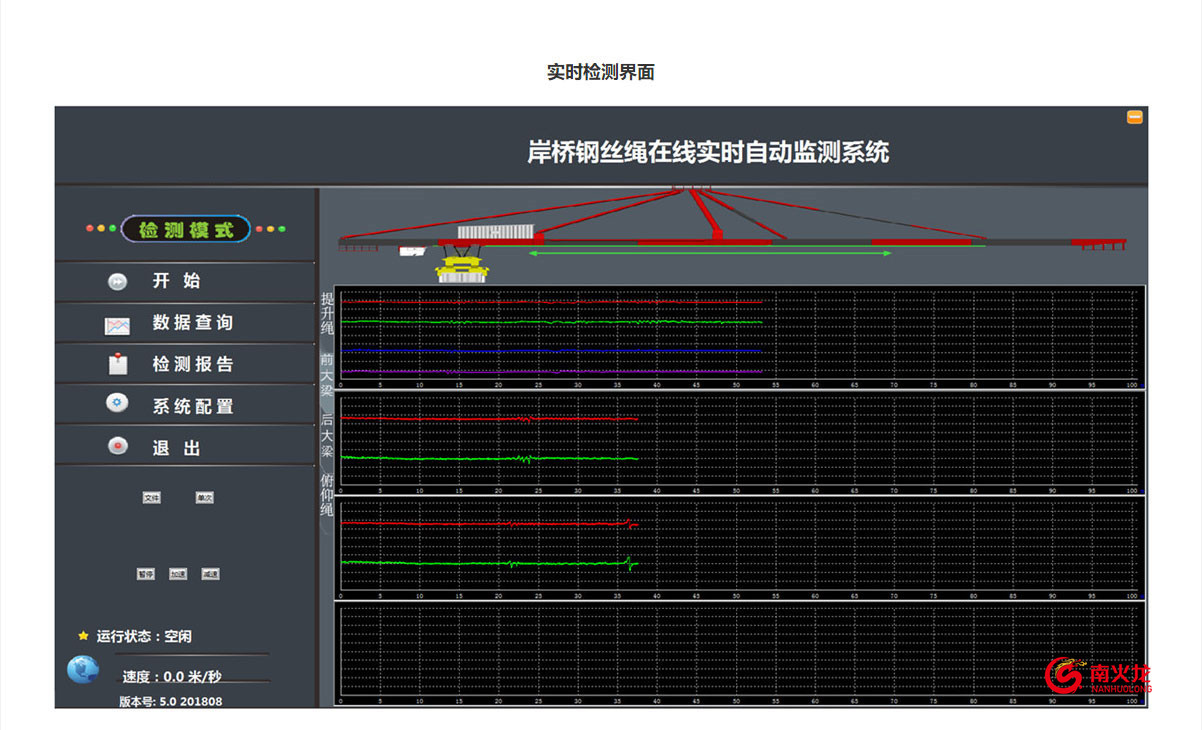Click the line chart icon for 数据查询
This screenshot has width=1202, height=730.
(x=117, y=325)
